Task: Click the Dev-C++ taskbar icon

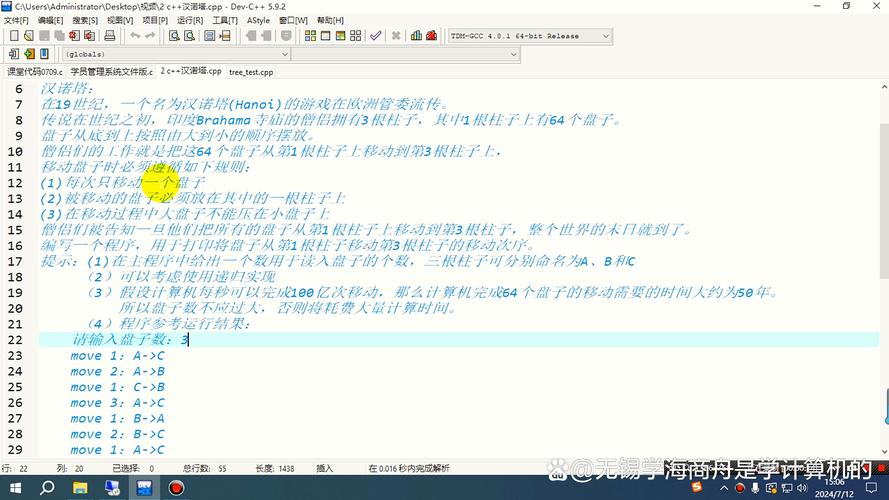Action: pyautogui.click(x=145, y=488)
